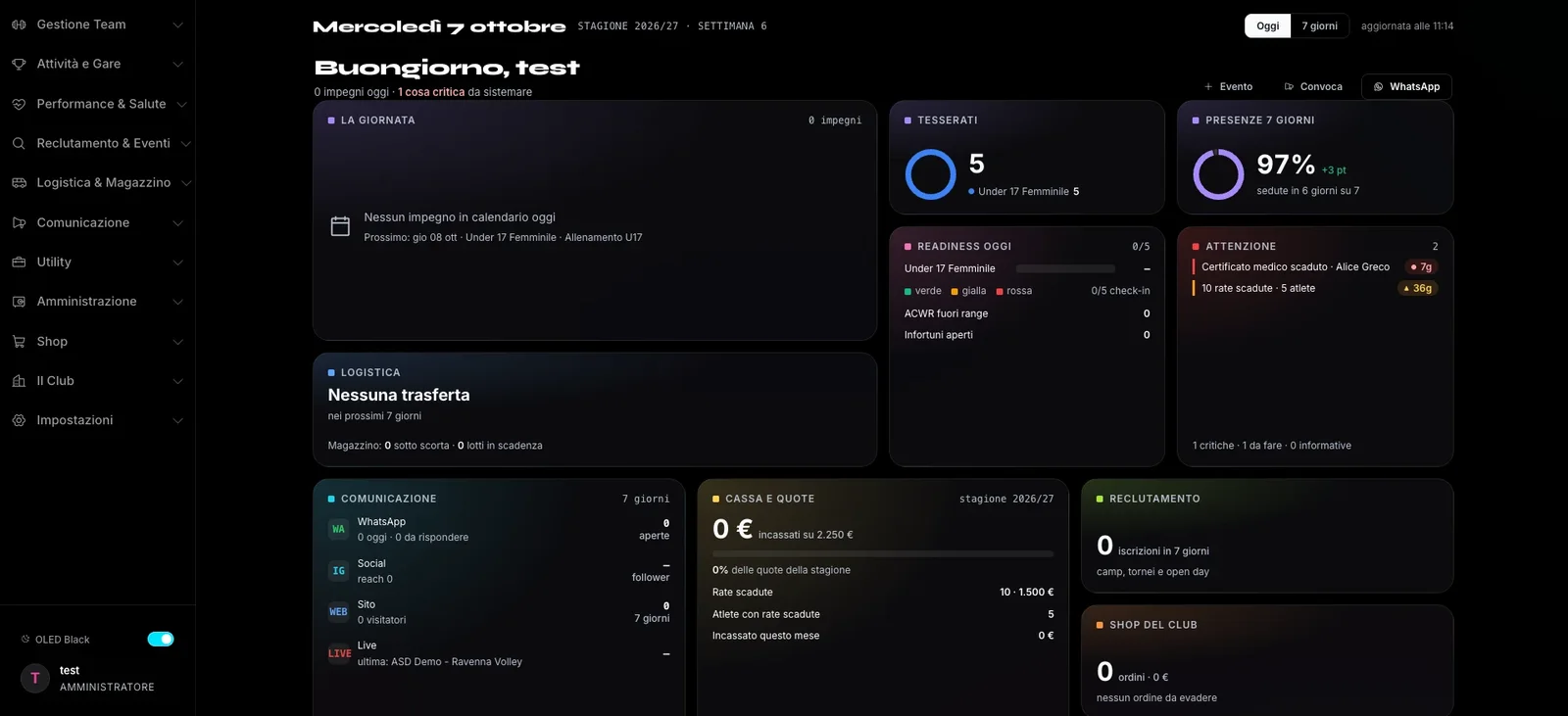Expand the Comunicazione menu chevron
This screenshot has height=716, width=1568.
coord(177,222)
